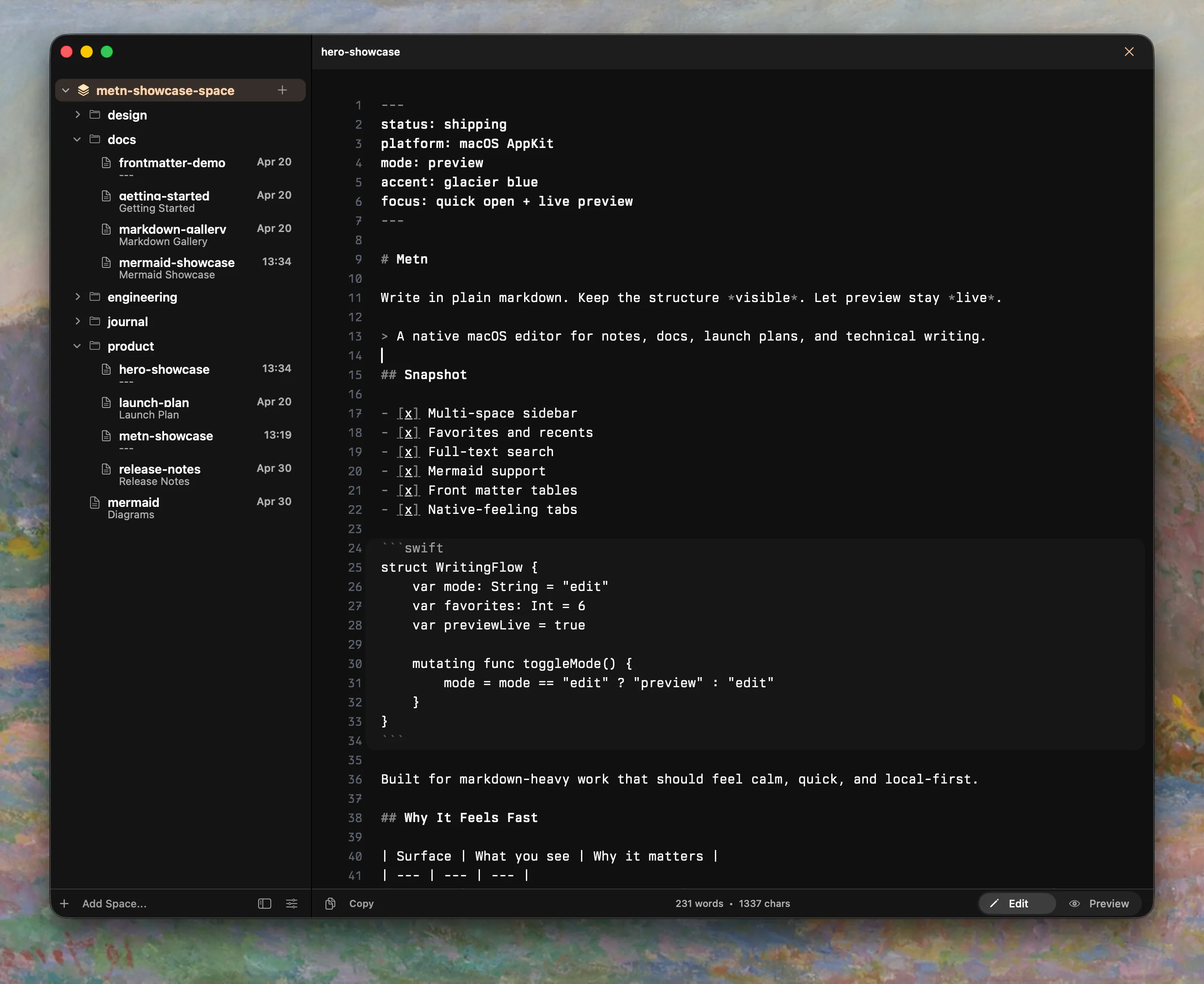The image size is (1204, 984).
Task: Click line number 15 in gutter
Action: [355, 375]
